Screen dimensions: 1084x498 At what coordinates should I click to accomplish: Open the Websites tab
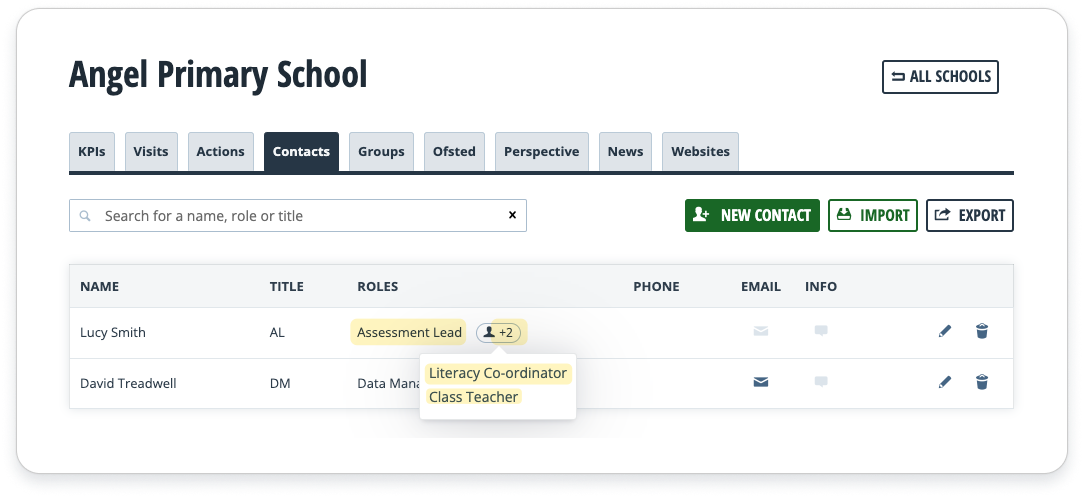coord(700,152)
